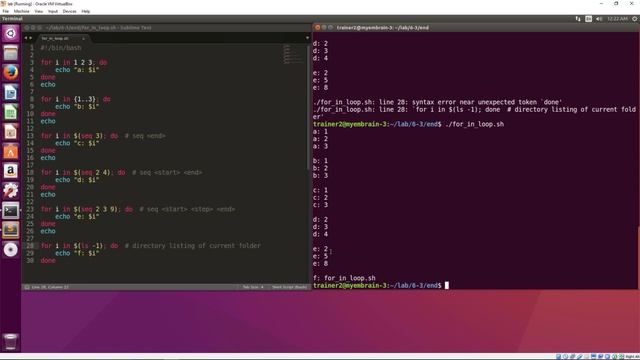Open the Files manager from the dock

coord(10,53)
